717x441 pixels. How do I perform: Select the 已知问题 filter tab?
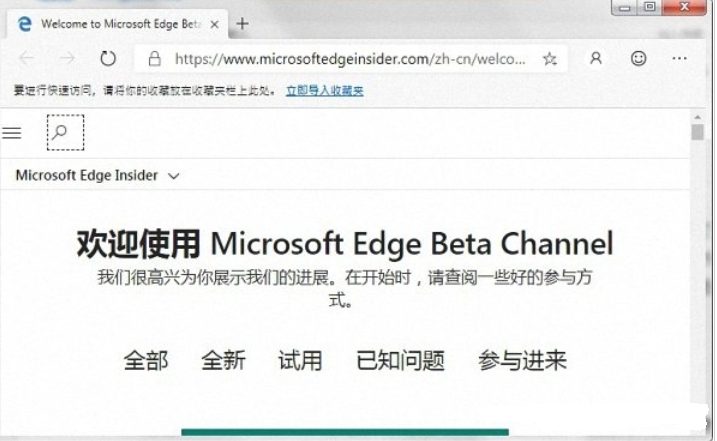(x=401, y=360)
